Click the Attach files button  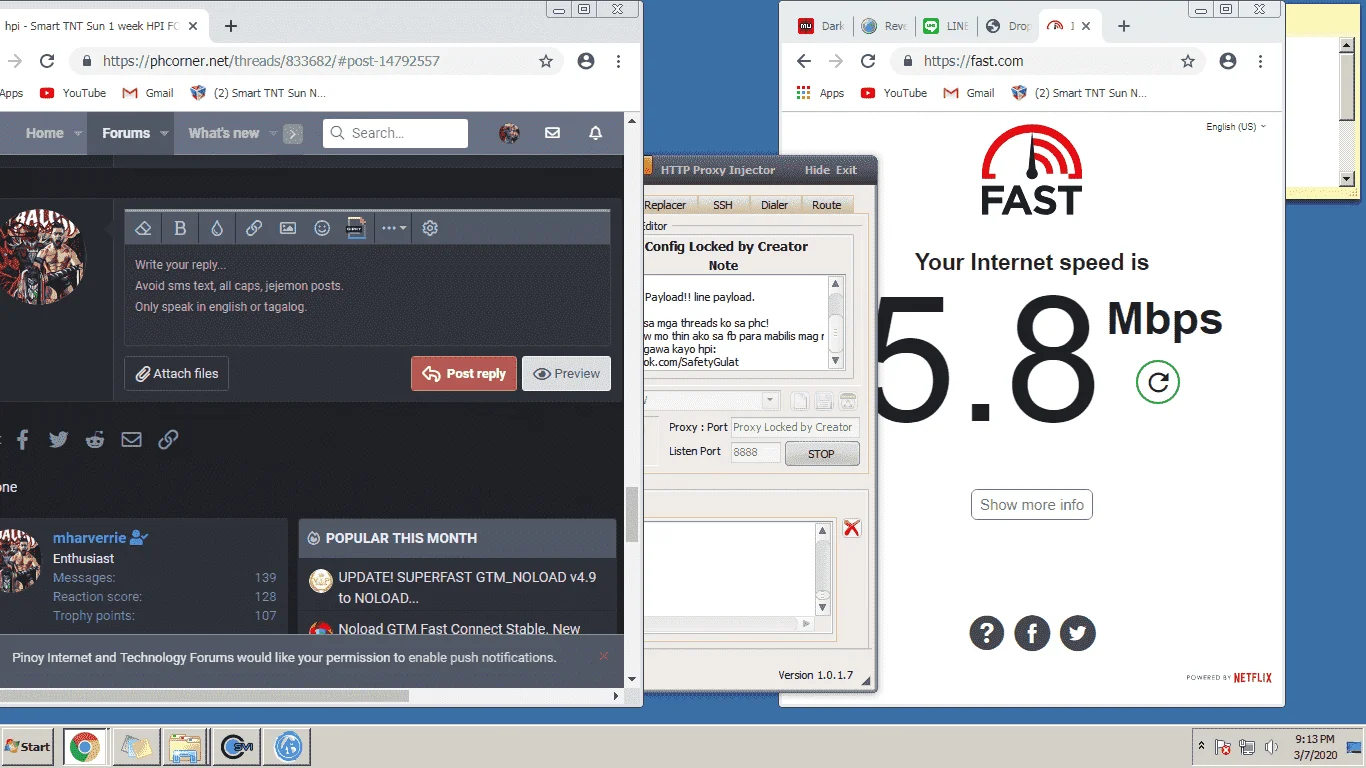(177, 374)
